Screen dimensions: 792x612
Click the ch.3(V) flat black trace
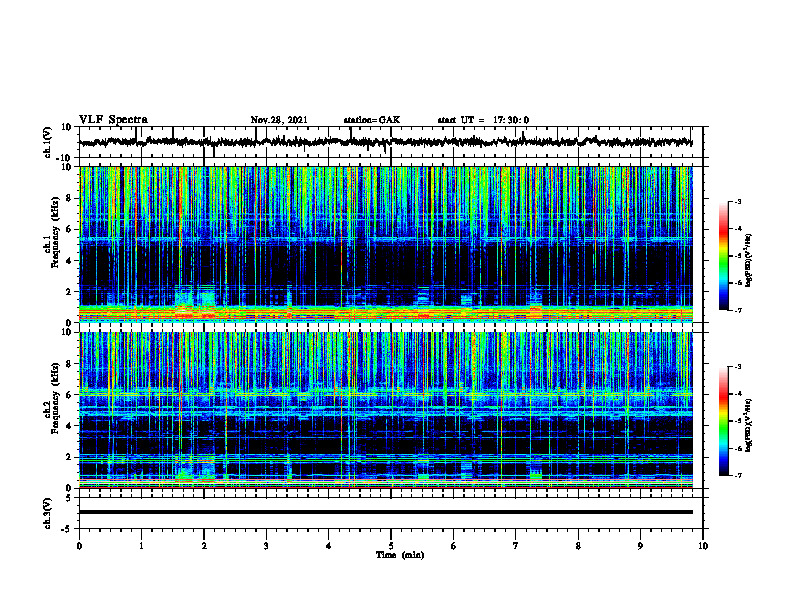pyautogui.click(x=386, y=512)
